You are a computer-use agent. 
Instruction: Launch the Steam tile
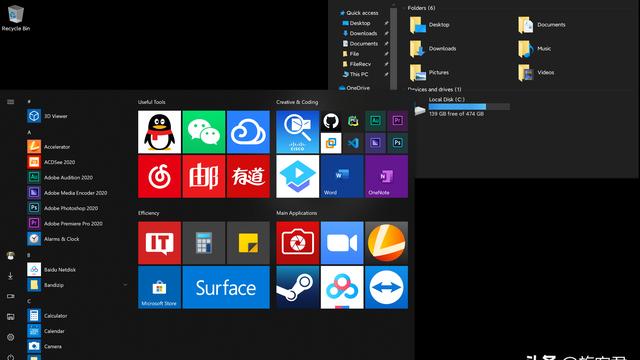coord(298,287)
